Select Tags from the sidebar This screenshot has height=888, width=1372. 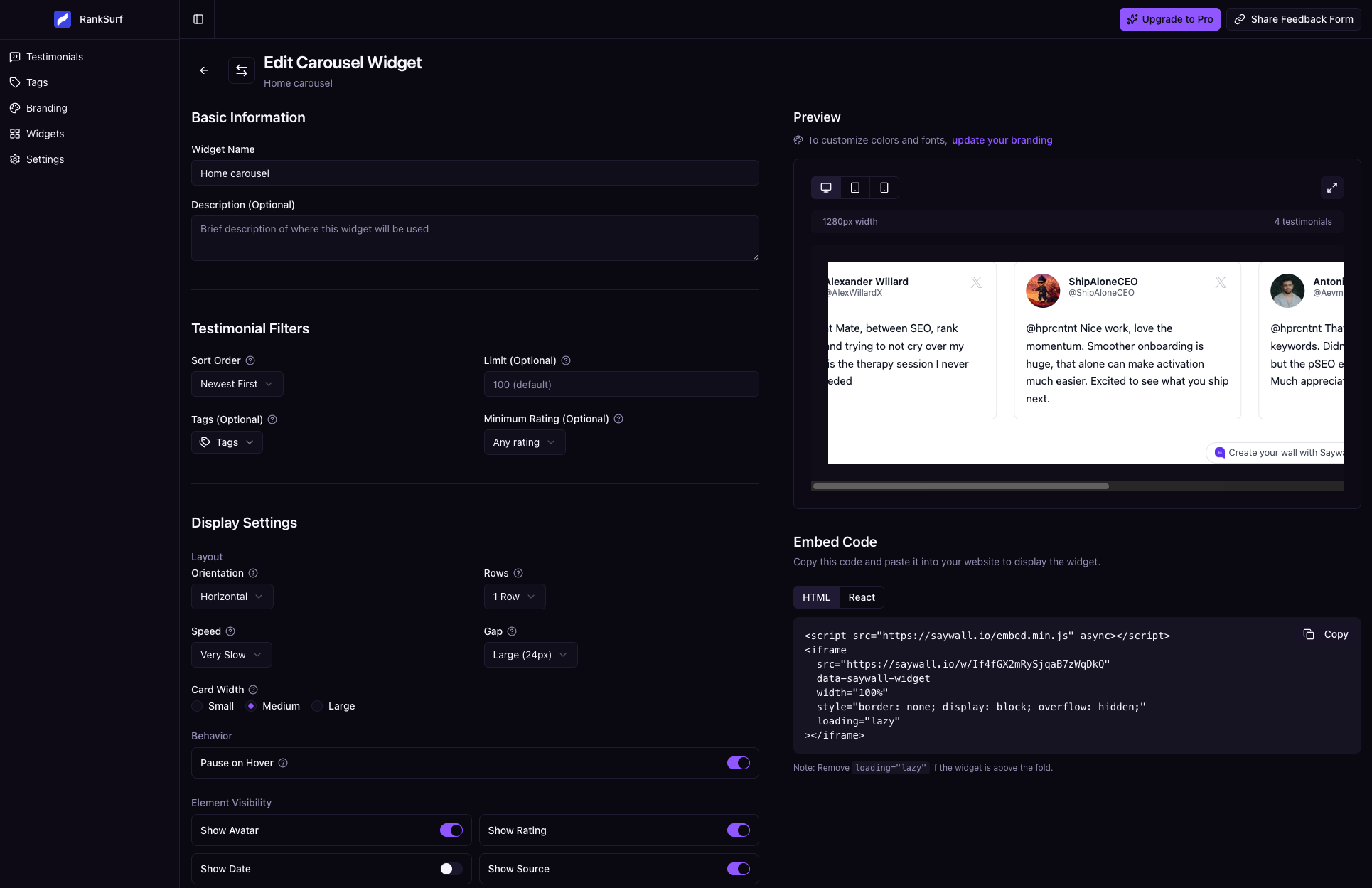36,82
